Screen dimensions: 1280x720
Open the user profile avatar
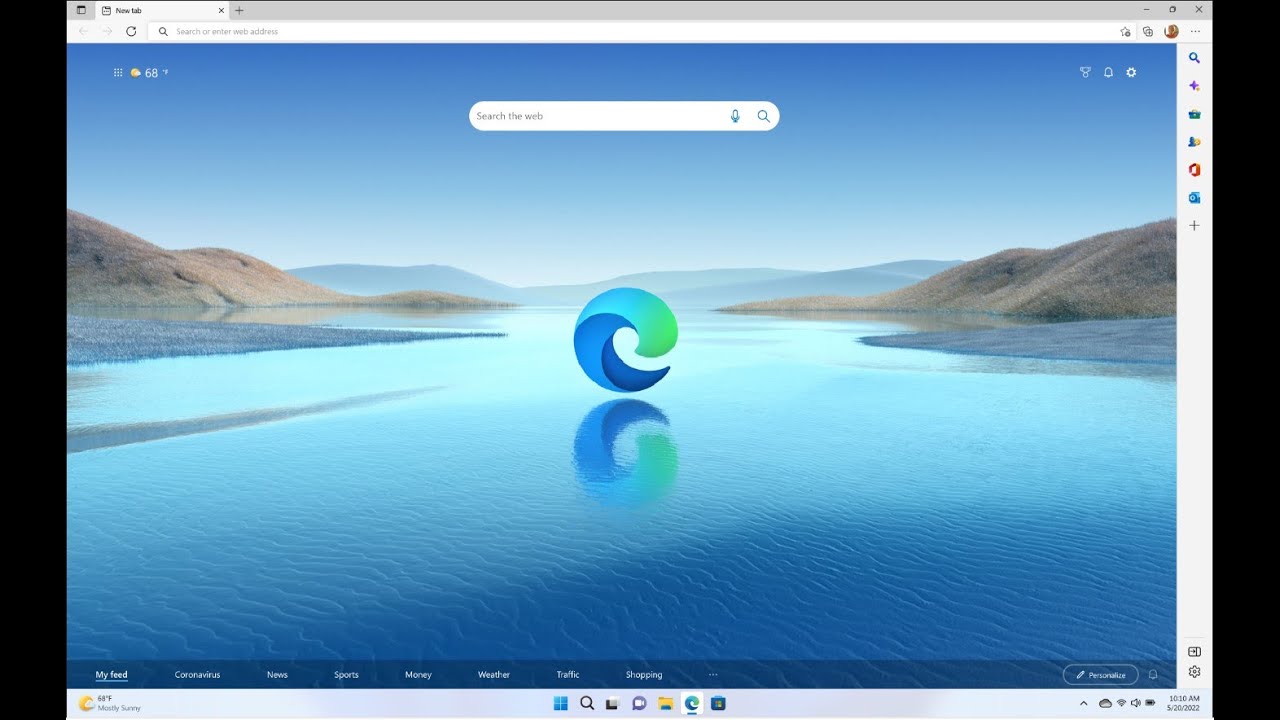point(1171,31)
